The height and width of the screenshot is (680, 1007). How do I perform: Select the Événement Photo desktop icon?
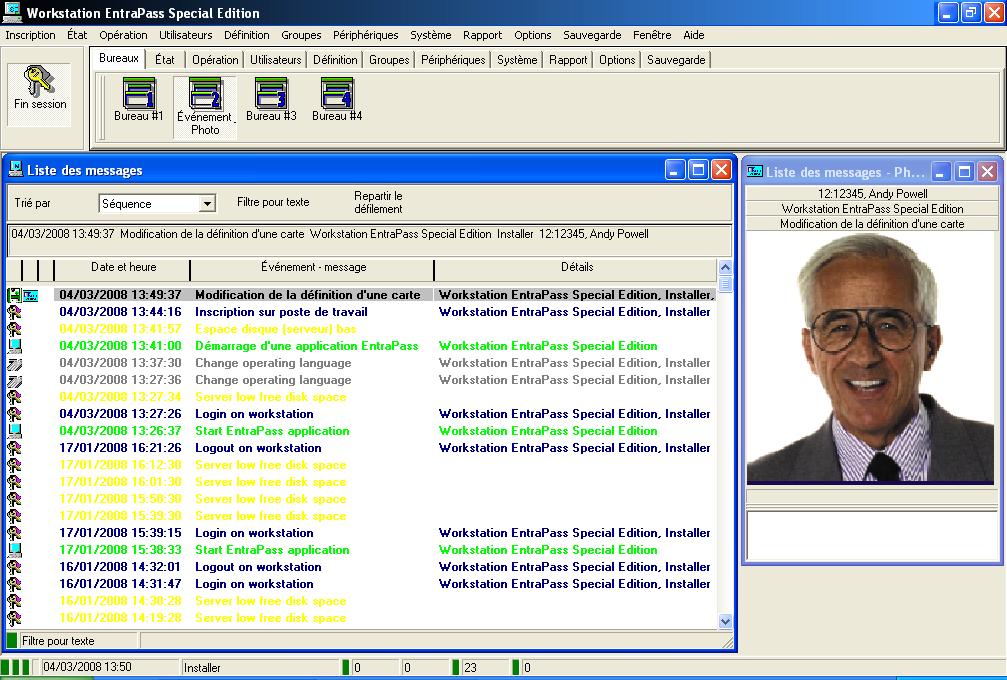pos(205,94)
